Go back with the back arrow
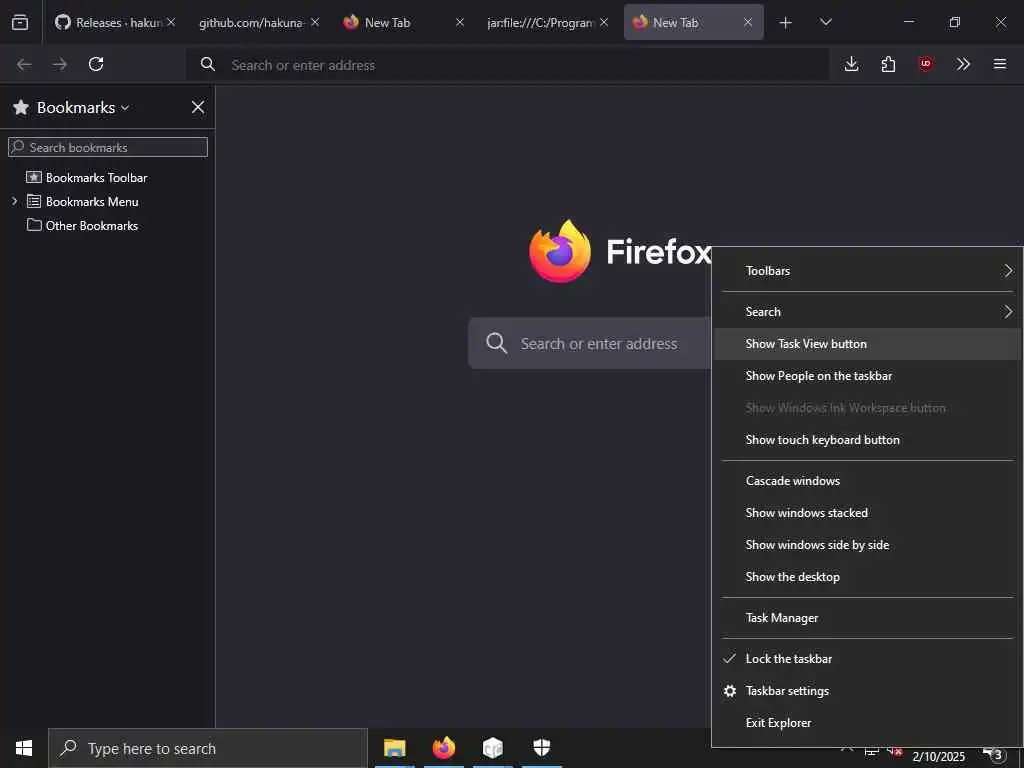The image size is (1024, 768). pos(24,64)
